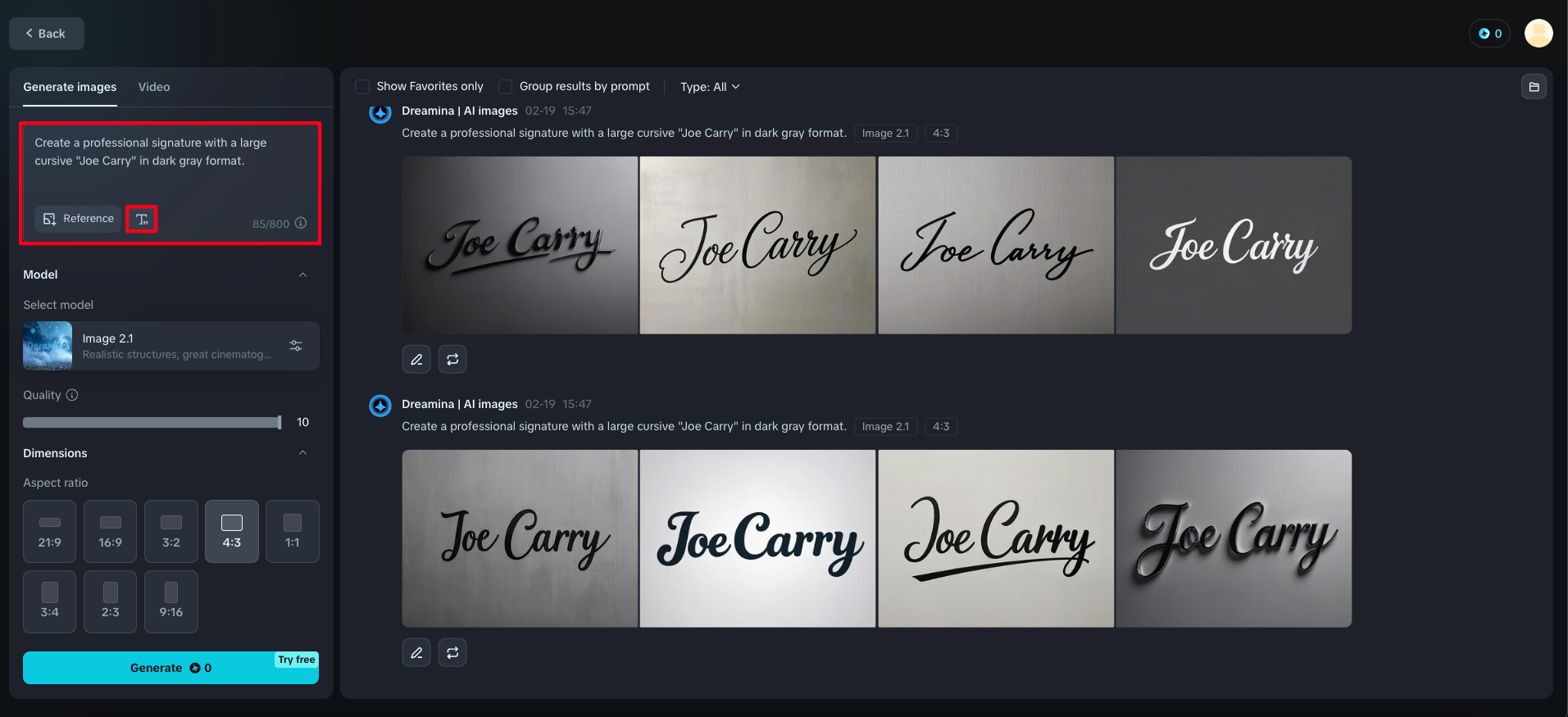The image size is (1568, 717).
Task: Regenerate the first result set
Action: (x=452, y=359)
